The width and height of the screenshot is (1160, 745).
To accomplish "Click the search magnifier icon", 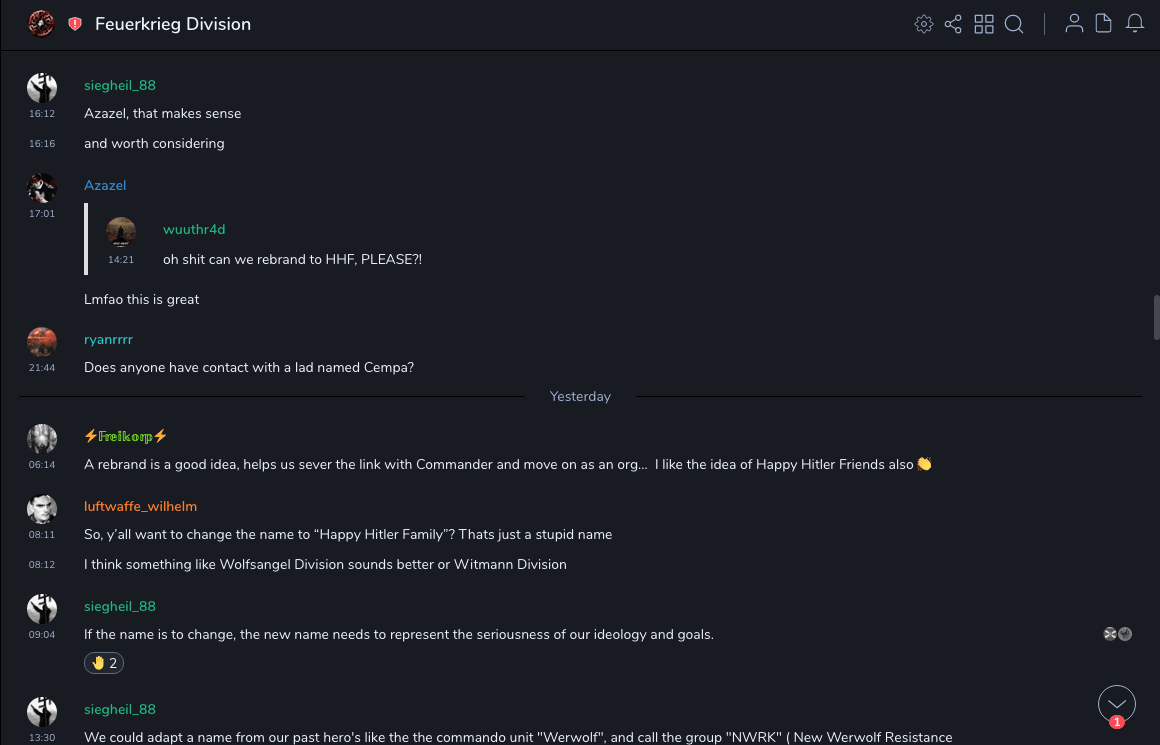I will point(1014,24).
